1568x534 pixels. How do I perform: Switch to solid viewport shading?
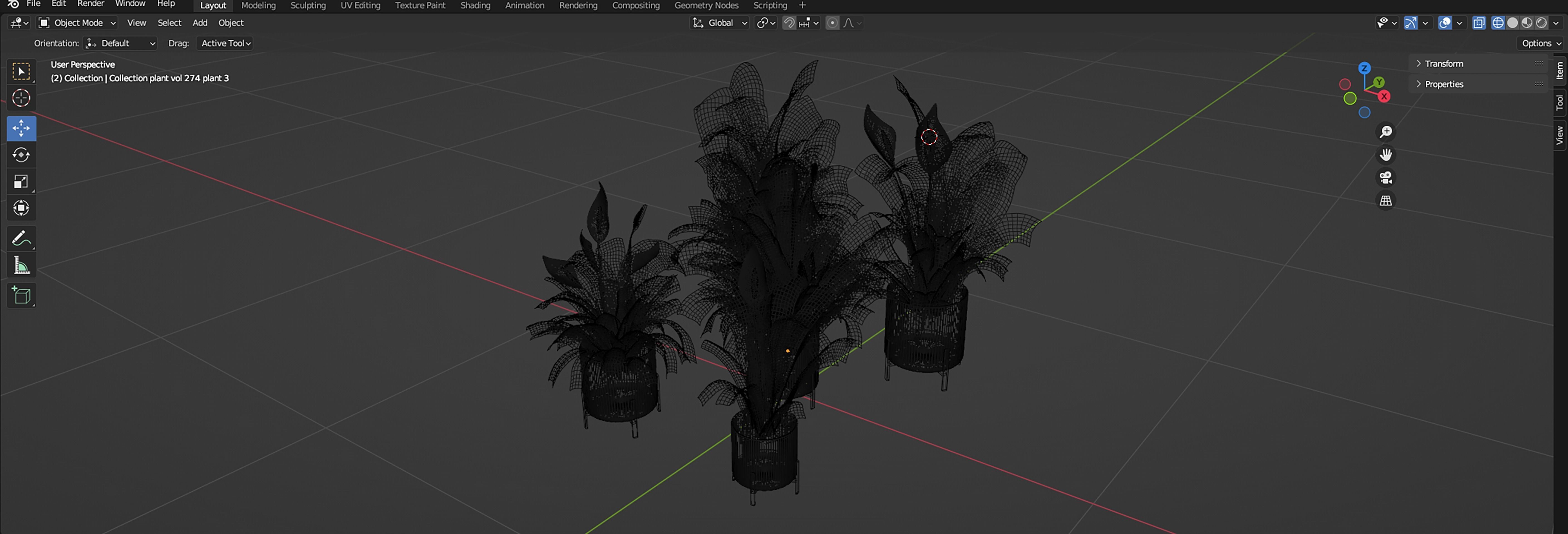[1513, 23]
